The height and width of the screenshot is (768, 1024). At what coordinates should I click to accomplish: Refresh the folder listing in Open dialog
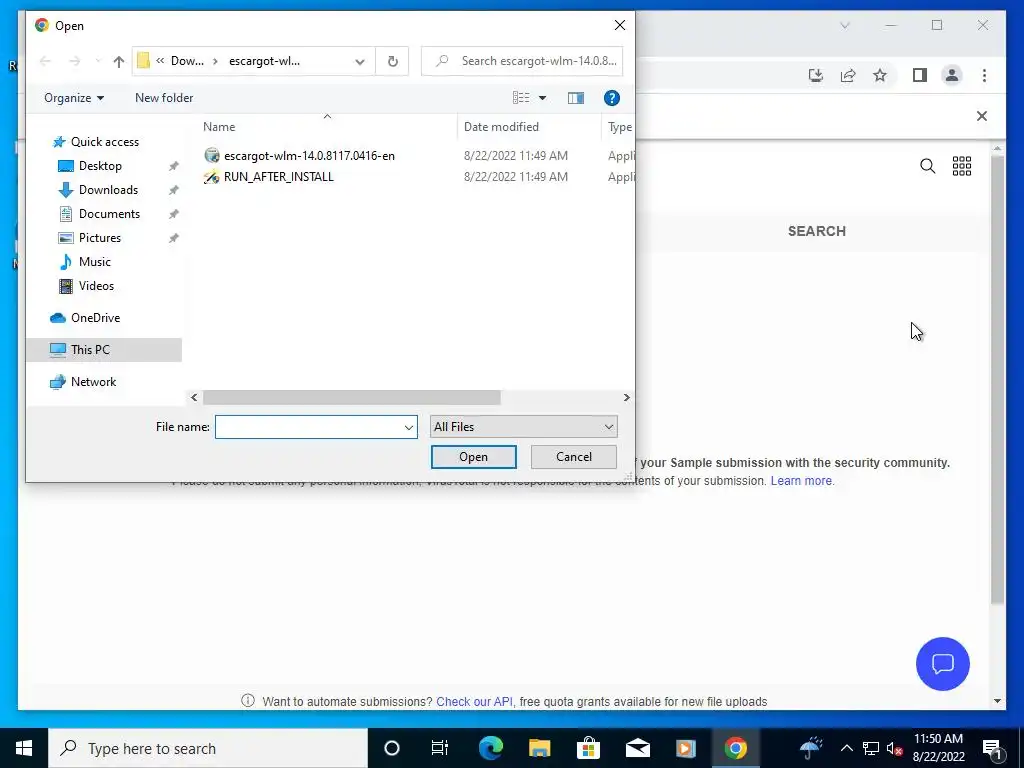392,61
